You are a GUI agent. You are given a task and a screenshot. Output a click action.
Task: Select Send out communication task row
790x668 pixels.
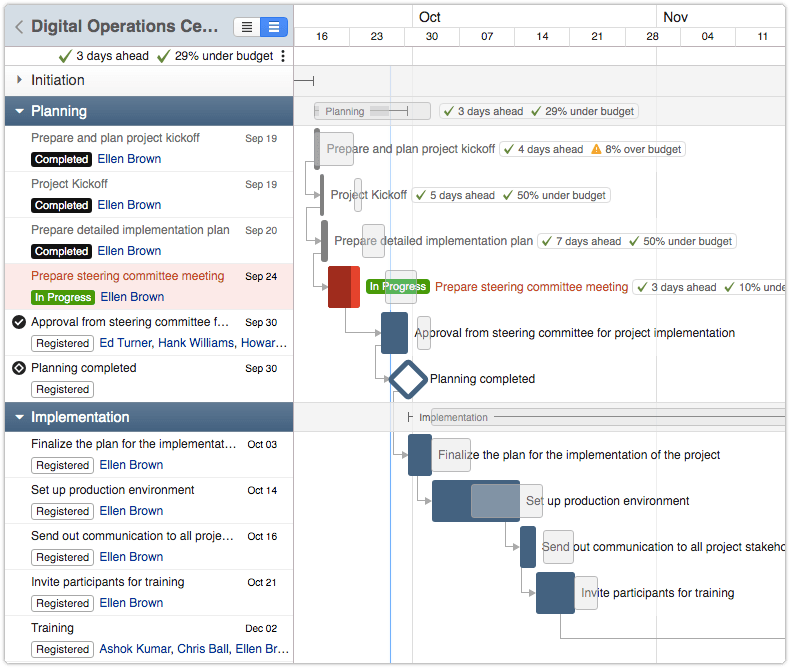pos(149,547)
